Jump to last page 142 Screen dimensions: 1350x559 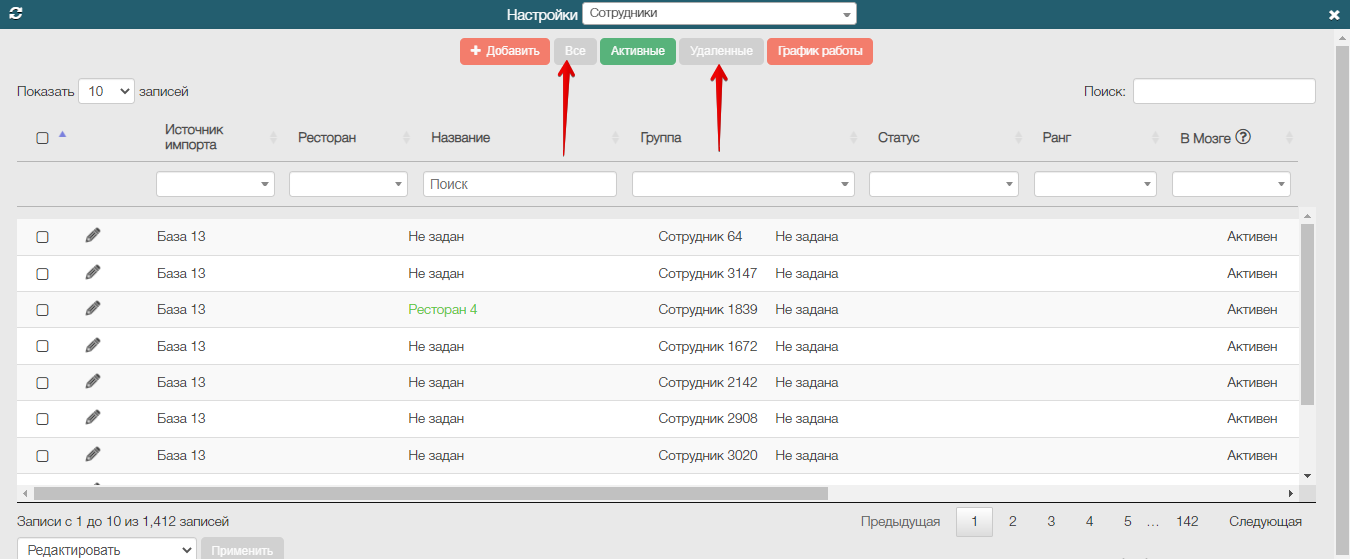tap(1187, 521)
